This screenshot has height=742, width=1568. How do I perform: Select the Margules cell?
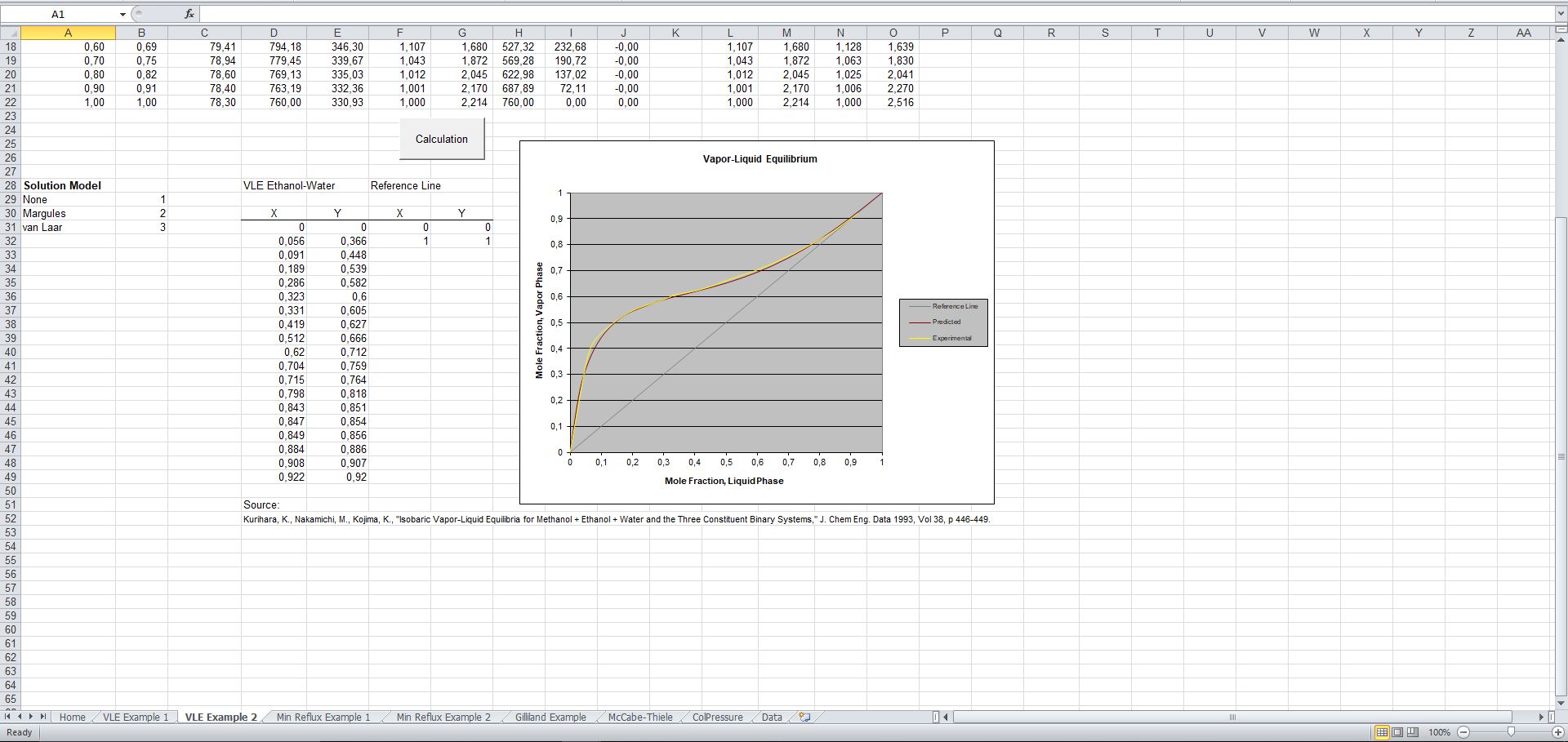tap(69, 213)
